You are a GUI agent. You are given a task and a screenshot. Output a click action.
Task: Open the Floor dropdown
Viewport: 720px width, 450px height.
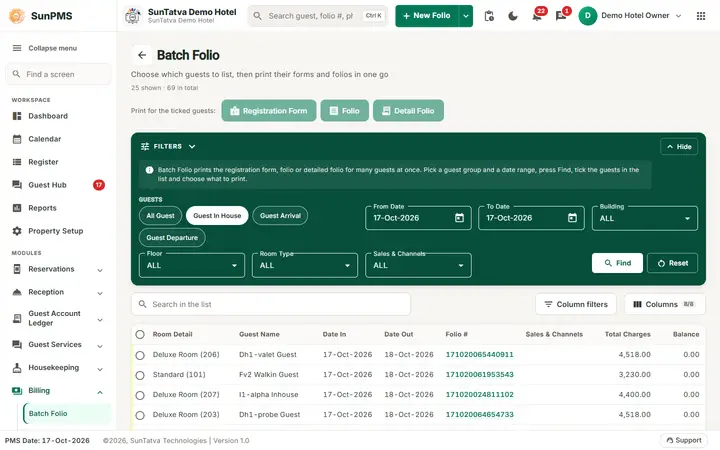coord(191,265)
